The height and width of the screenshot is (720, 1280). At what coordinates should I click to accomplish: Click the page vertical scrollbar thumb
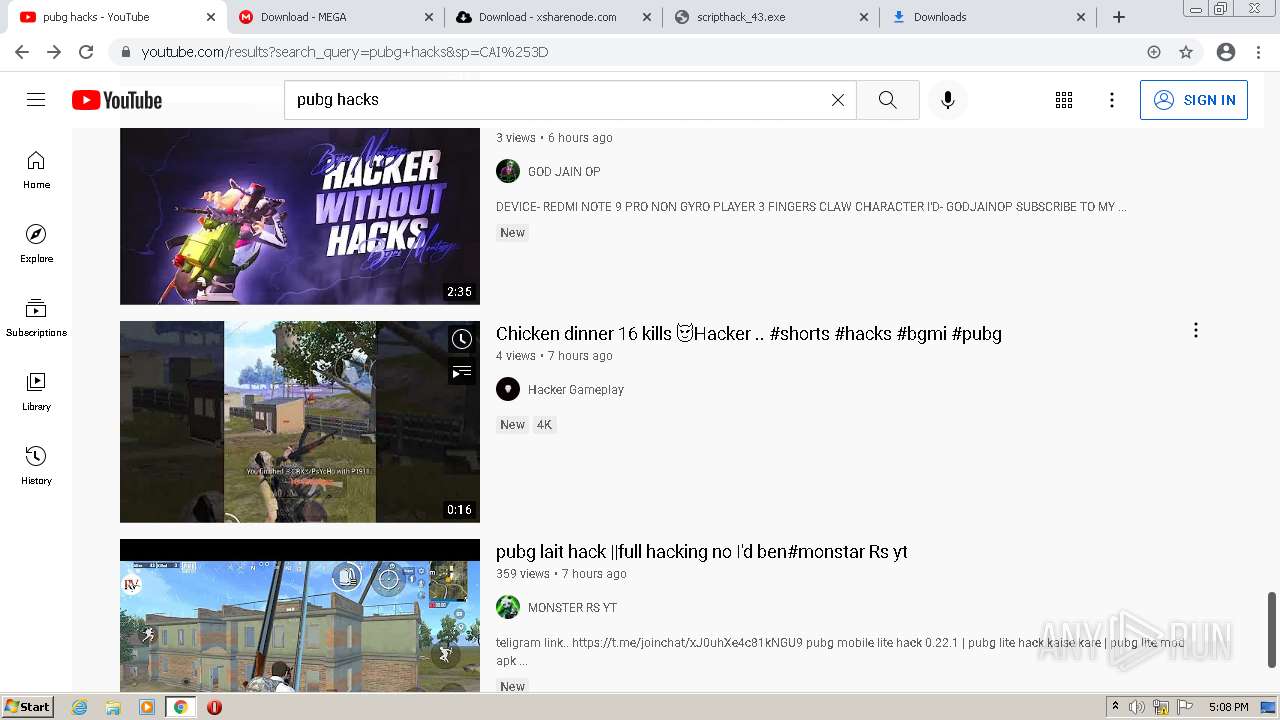point(1272,630)
